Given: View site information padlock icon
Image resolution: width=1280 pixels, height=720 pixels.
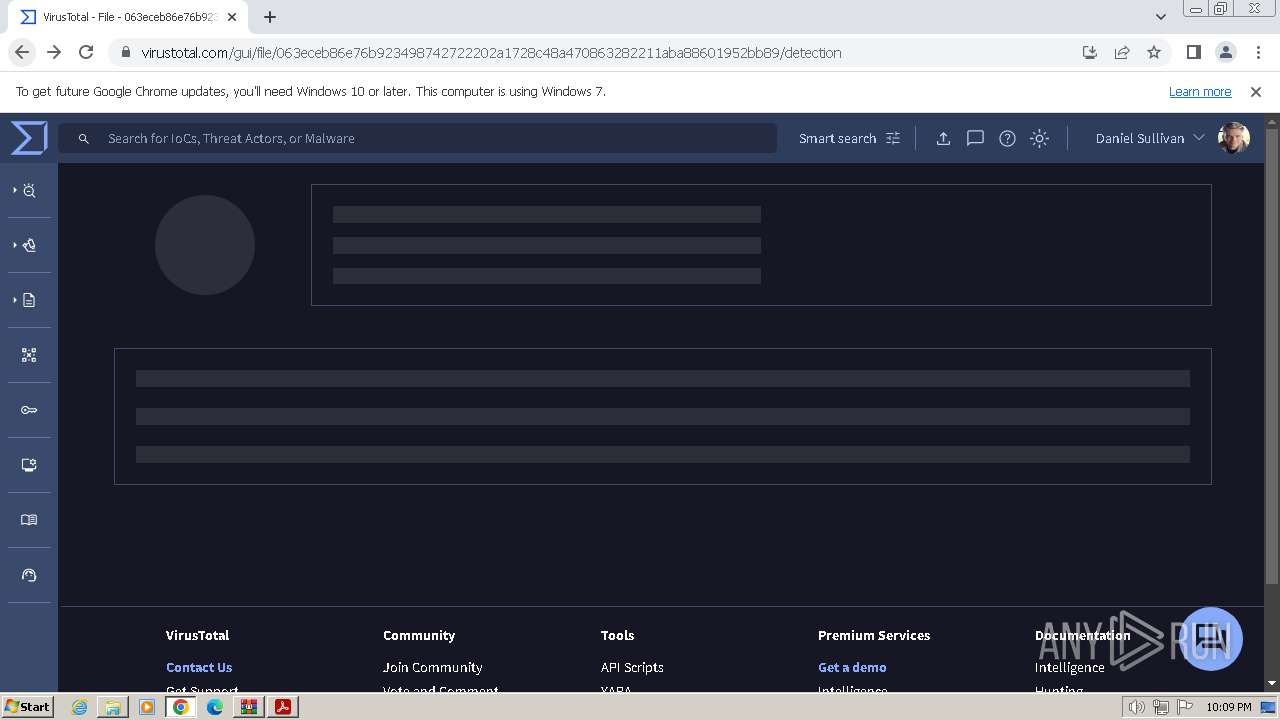Looking at the screenshot, I should (x=124, y=52).
